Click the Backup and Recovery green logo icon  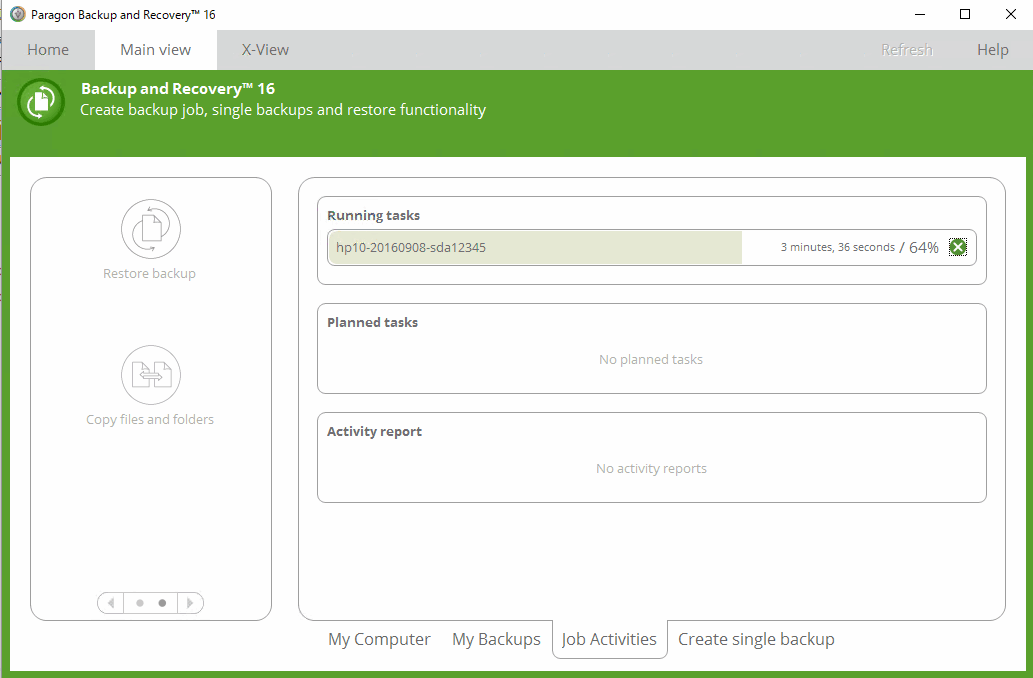(41, 101)
